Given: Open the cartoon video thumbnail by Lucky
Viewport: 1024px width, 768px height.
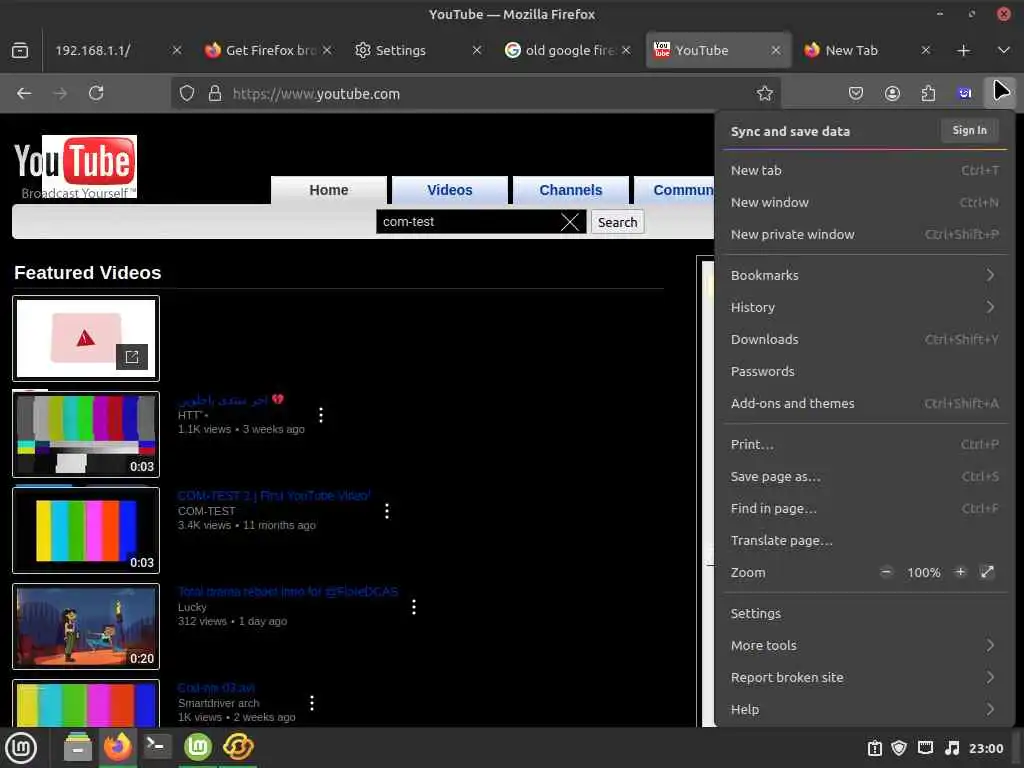Looking at the screenshot, I should (86, 626).
